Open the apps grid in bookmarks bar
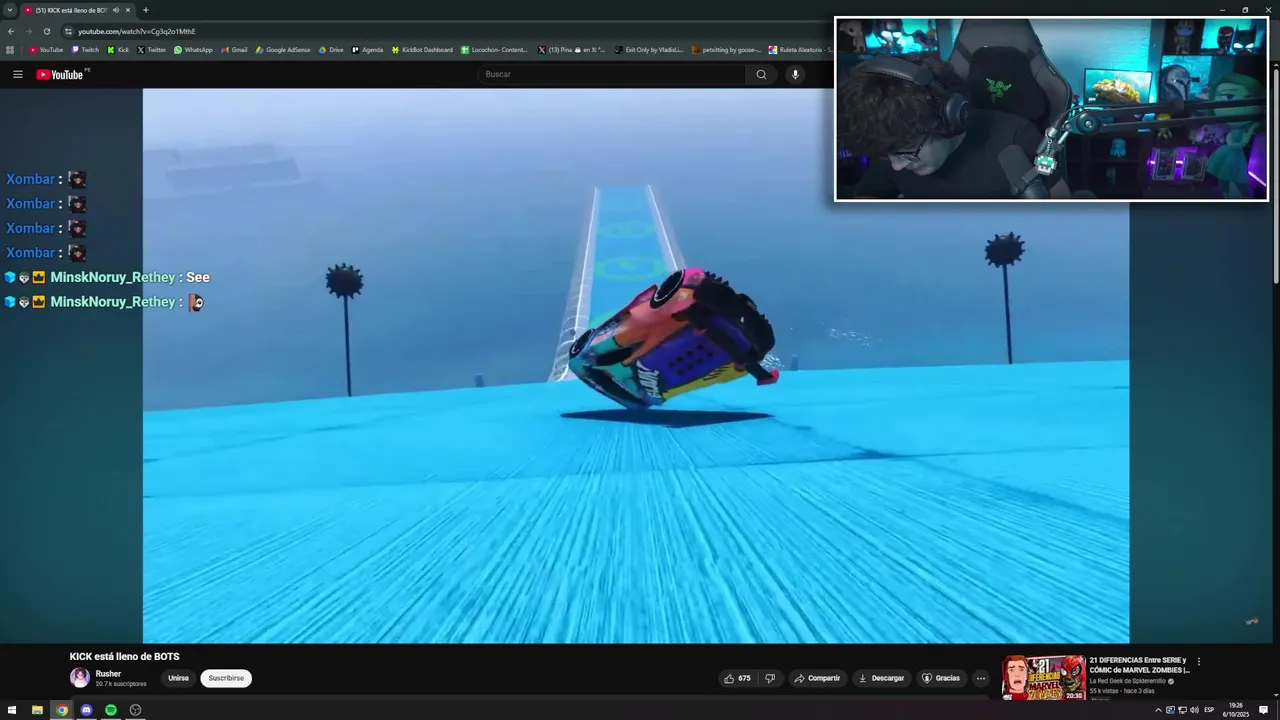The height and width of the screenshot is (720, 1280). click(10, 49)
